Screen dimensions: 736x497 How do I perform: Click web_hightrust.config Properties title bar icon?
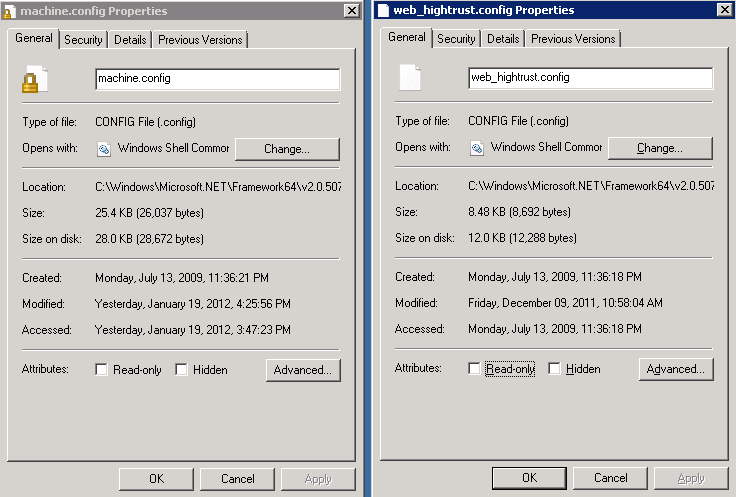[x=383, y=10]
